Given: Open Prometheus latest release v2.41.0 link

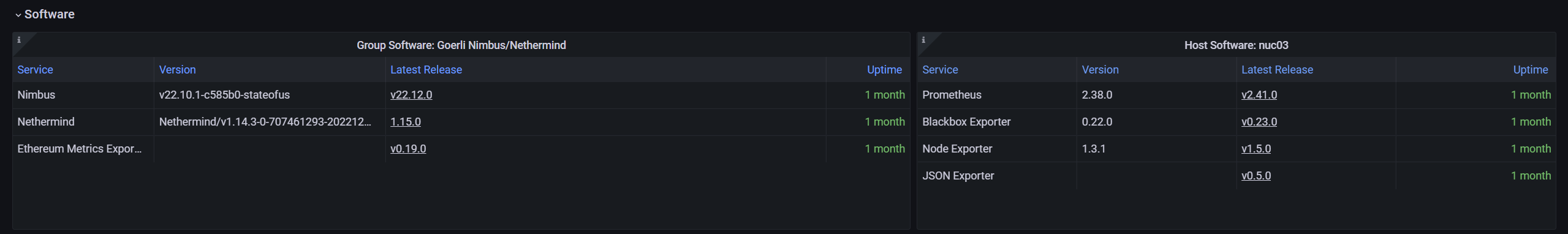Looking at the screenshot, I should [x=1259, y=95].
